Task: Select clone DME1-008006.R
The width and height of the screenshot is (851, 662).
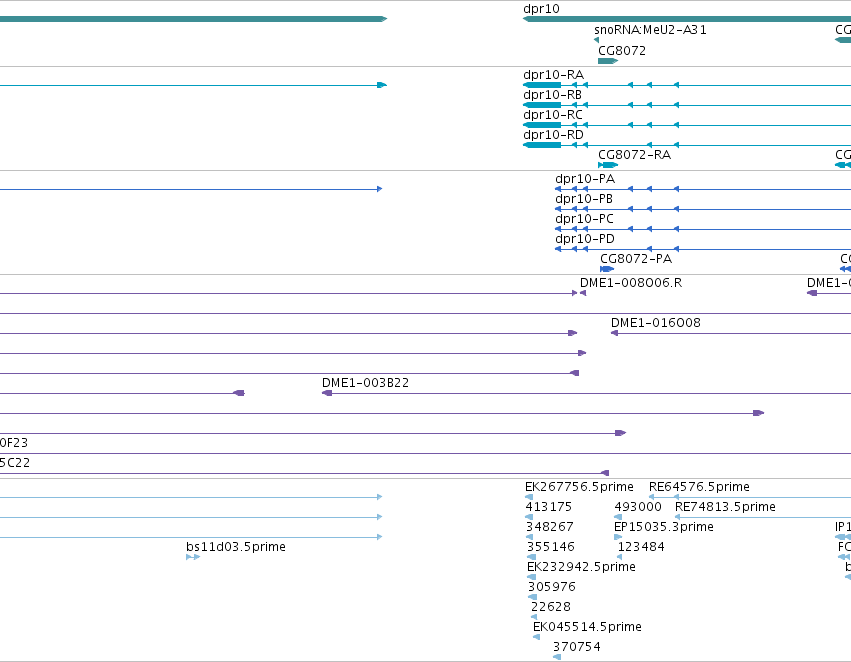Action: point(631,283)
